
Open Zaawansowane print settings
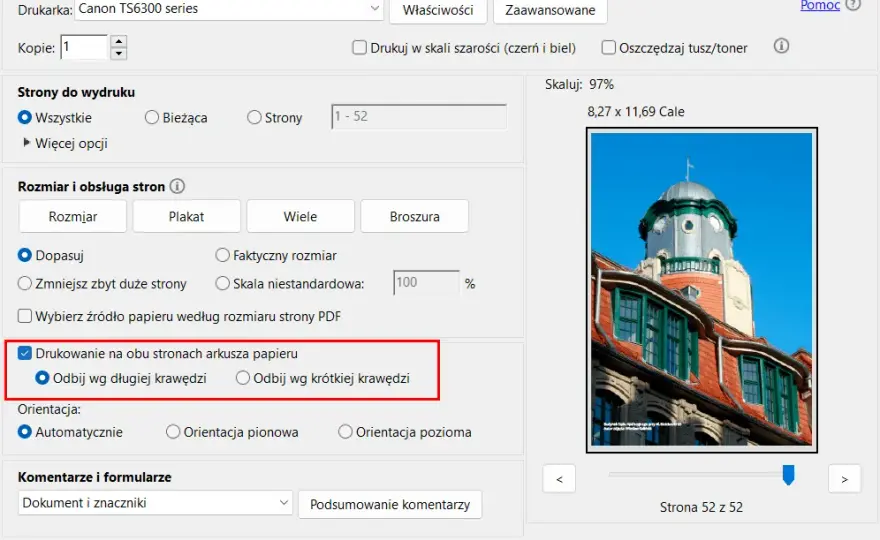550,10
